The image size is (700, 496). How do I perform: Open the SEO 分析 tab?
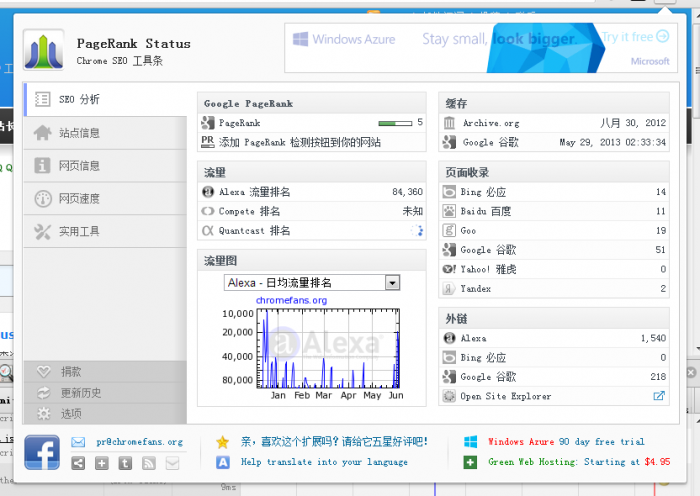[x=106, y=99]
